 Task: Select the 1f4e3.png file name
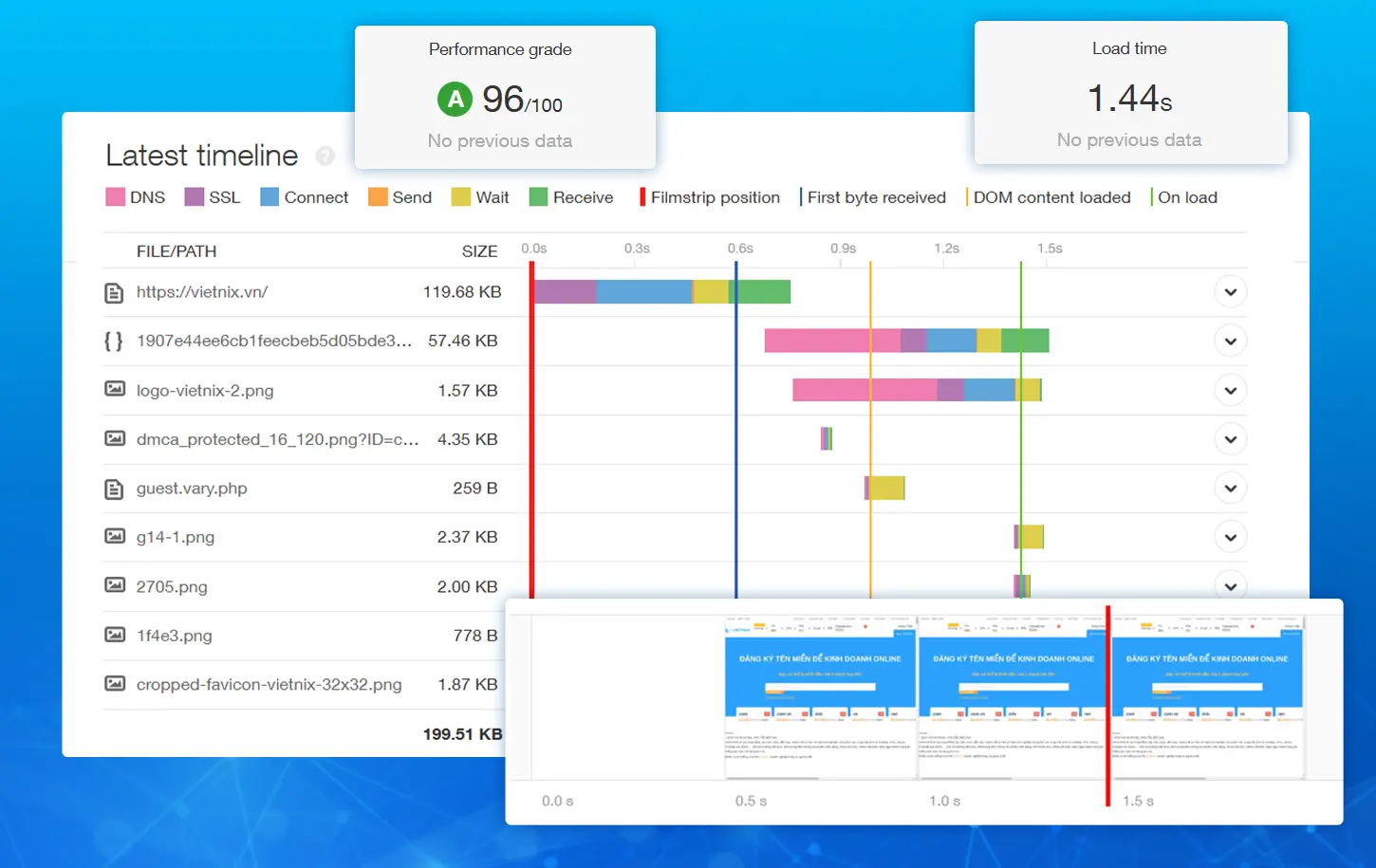(x=174, y=636)
